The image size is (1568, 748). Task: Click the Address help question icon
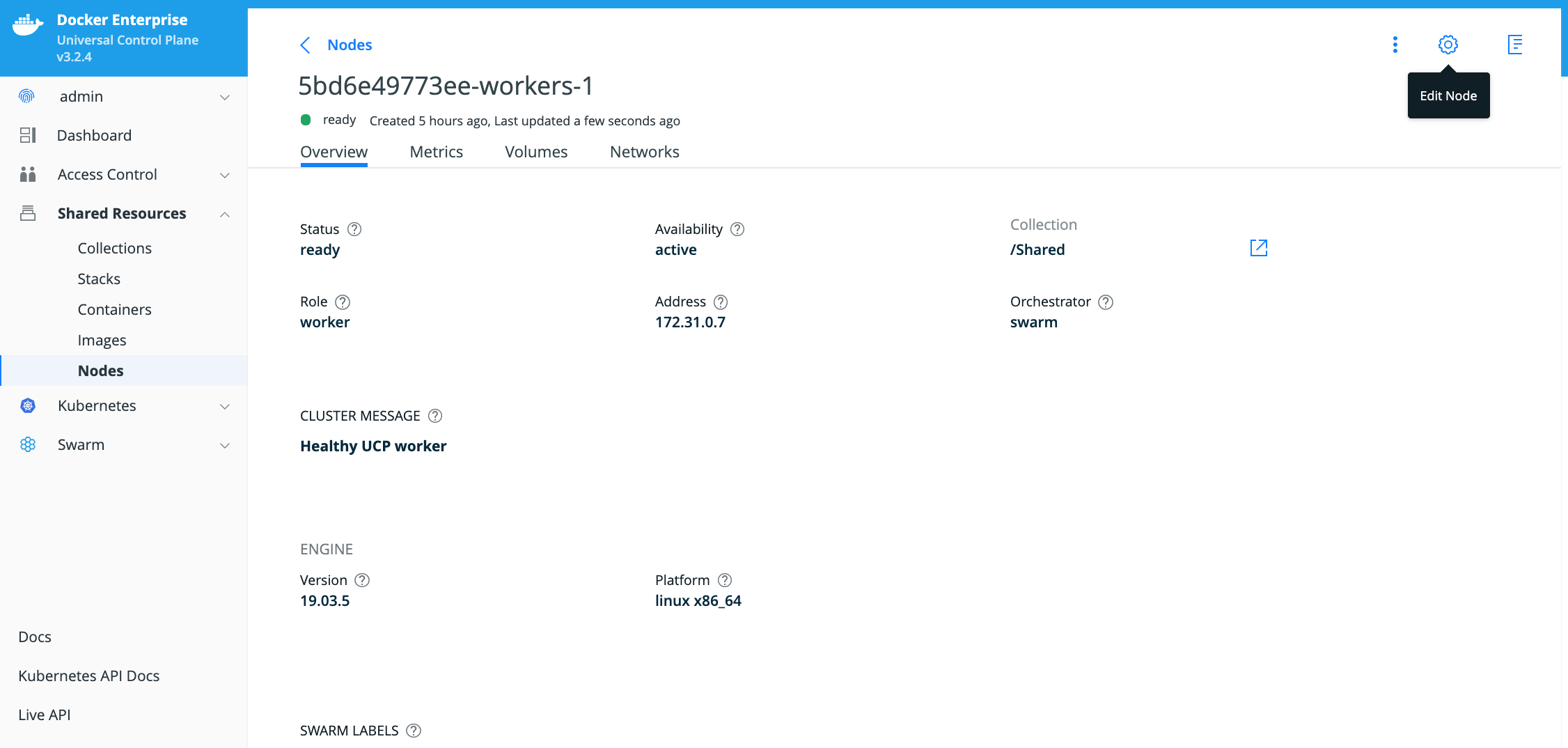pyautogui.click(x=721, y=302)
